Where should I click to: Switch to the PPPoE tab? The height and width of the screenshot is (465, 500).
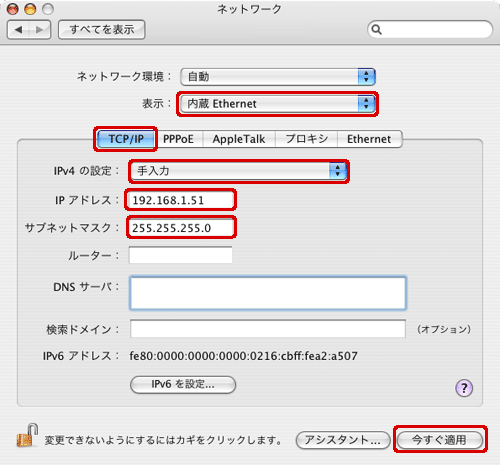[178, 139]
